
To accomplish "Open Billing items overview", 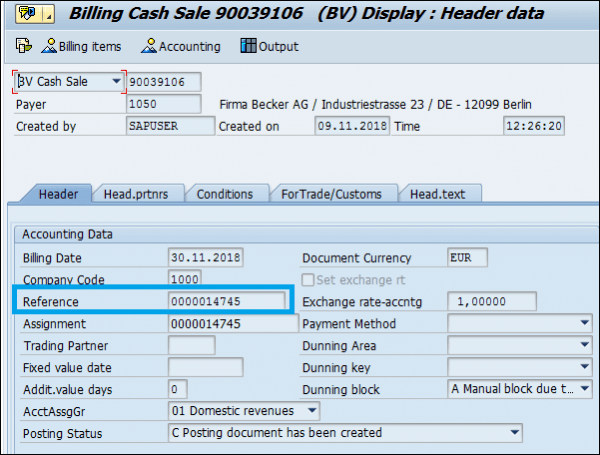I will tap(81, 46).
